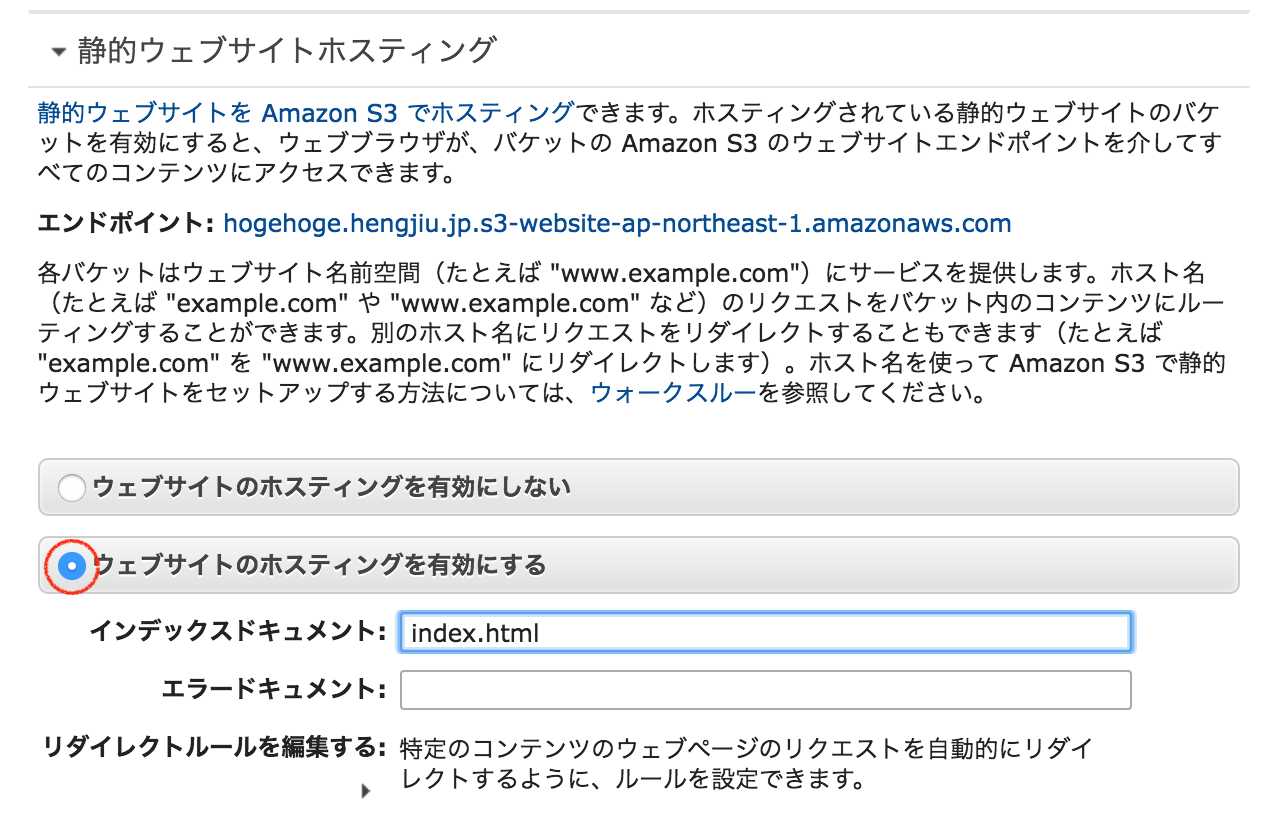Select the ホスティングを有効にしない radio button

(x=72, y=488)
